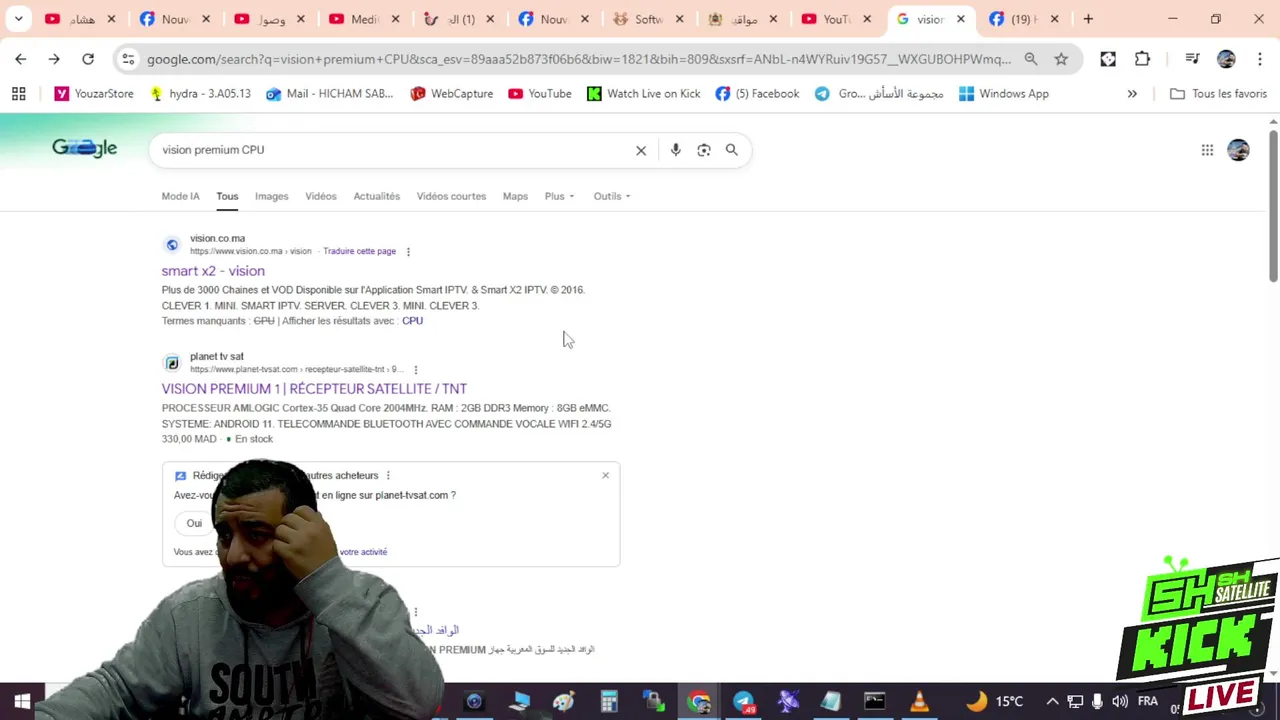This screenshot has height=720, width=1280.
Task: Click Traduire cette page link
Action: click(359, 252)
